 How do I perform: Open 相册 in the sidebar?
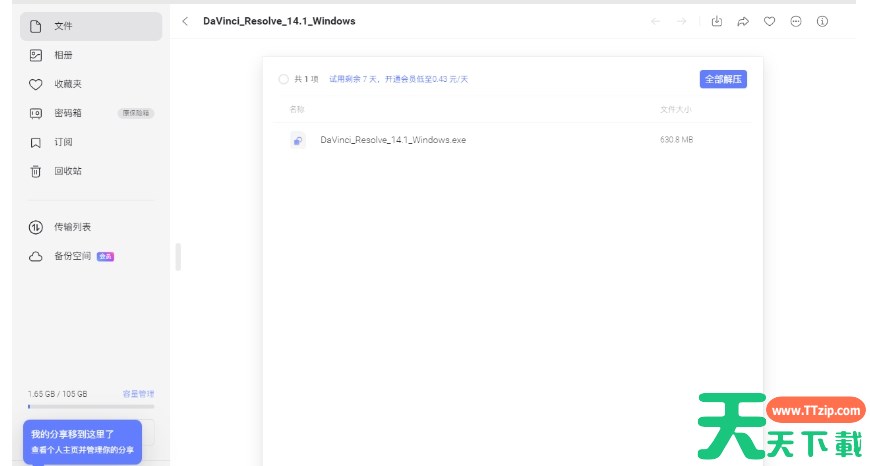(63, 55)
